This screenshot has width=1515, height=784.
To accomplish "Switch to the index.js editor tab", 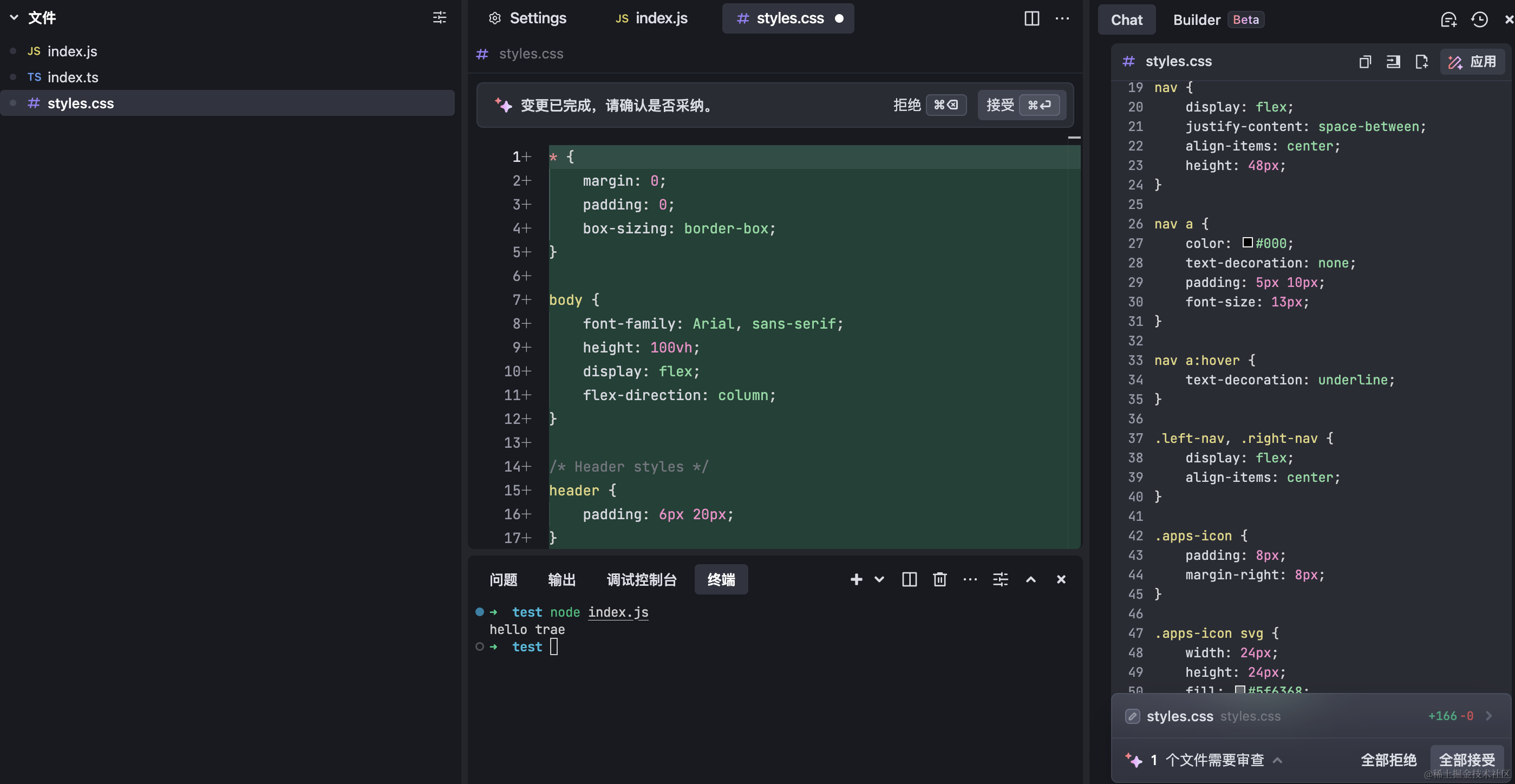I will tap(651, 18).
